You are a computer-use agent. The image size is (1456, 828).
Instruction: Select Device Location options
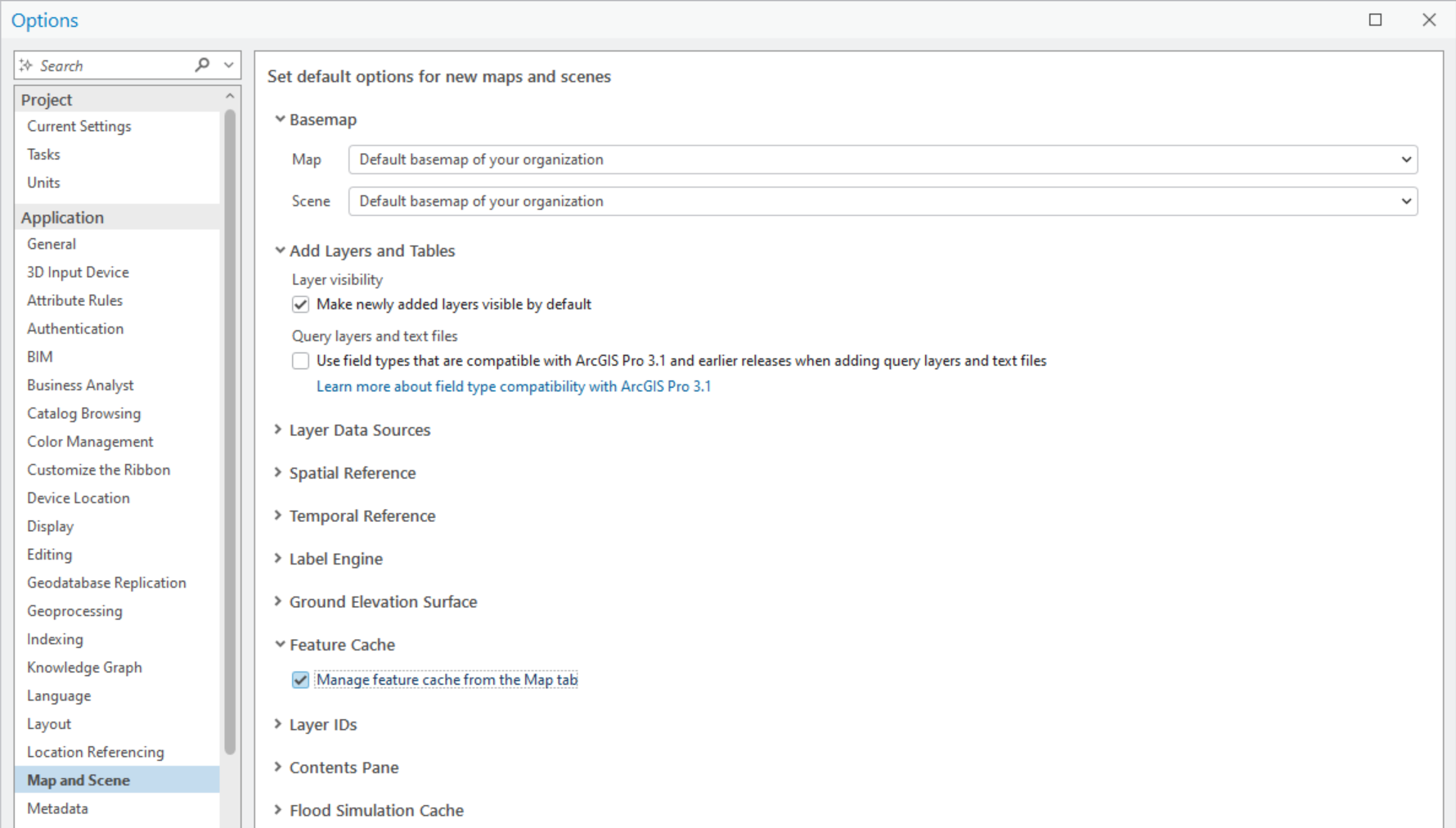pos(79,498)
